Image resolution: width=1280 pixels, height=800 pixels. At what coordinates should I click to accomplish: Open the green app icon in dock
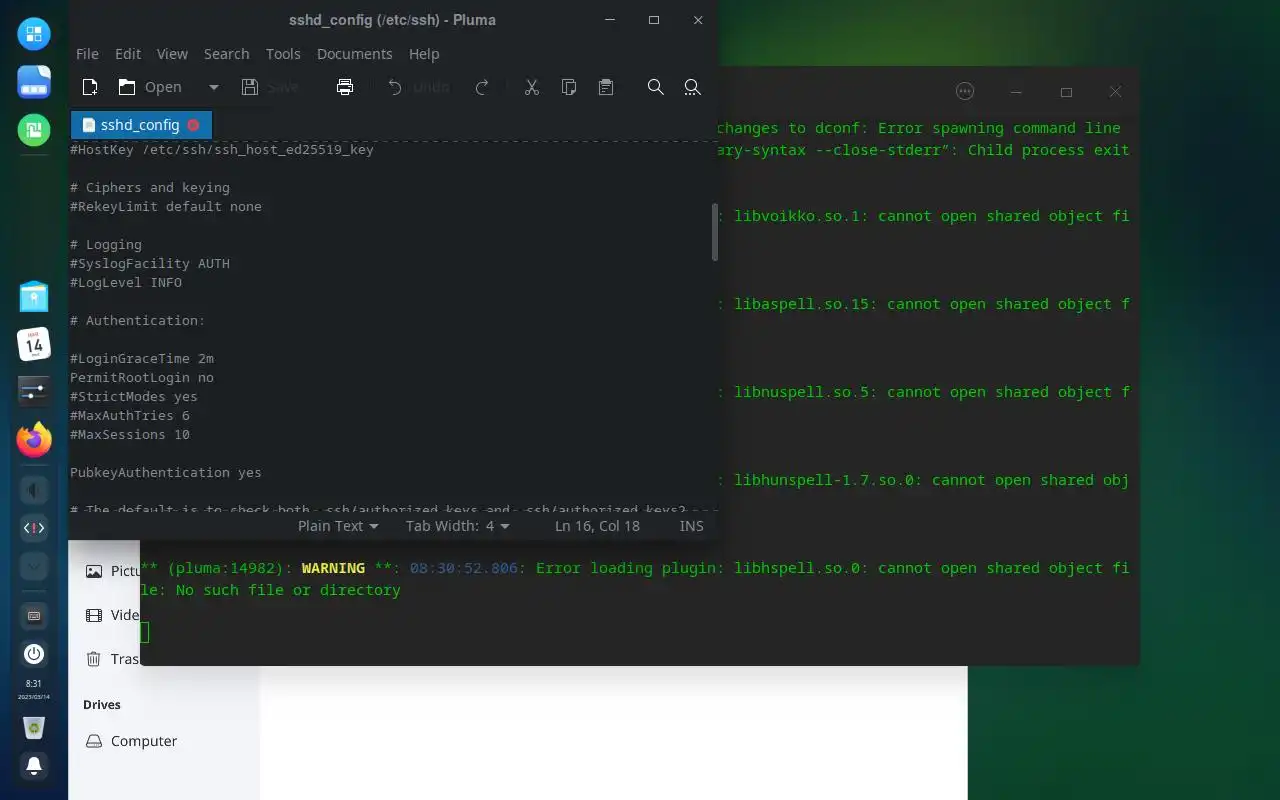tap(34, 130)
